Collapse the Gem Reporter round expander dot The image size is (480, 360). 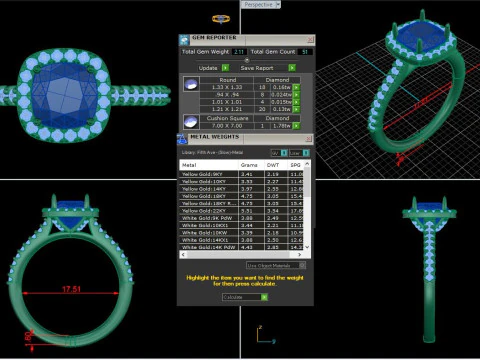pyautogui.click(x=247, y=60)
